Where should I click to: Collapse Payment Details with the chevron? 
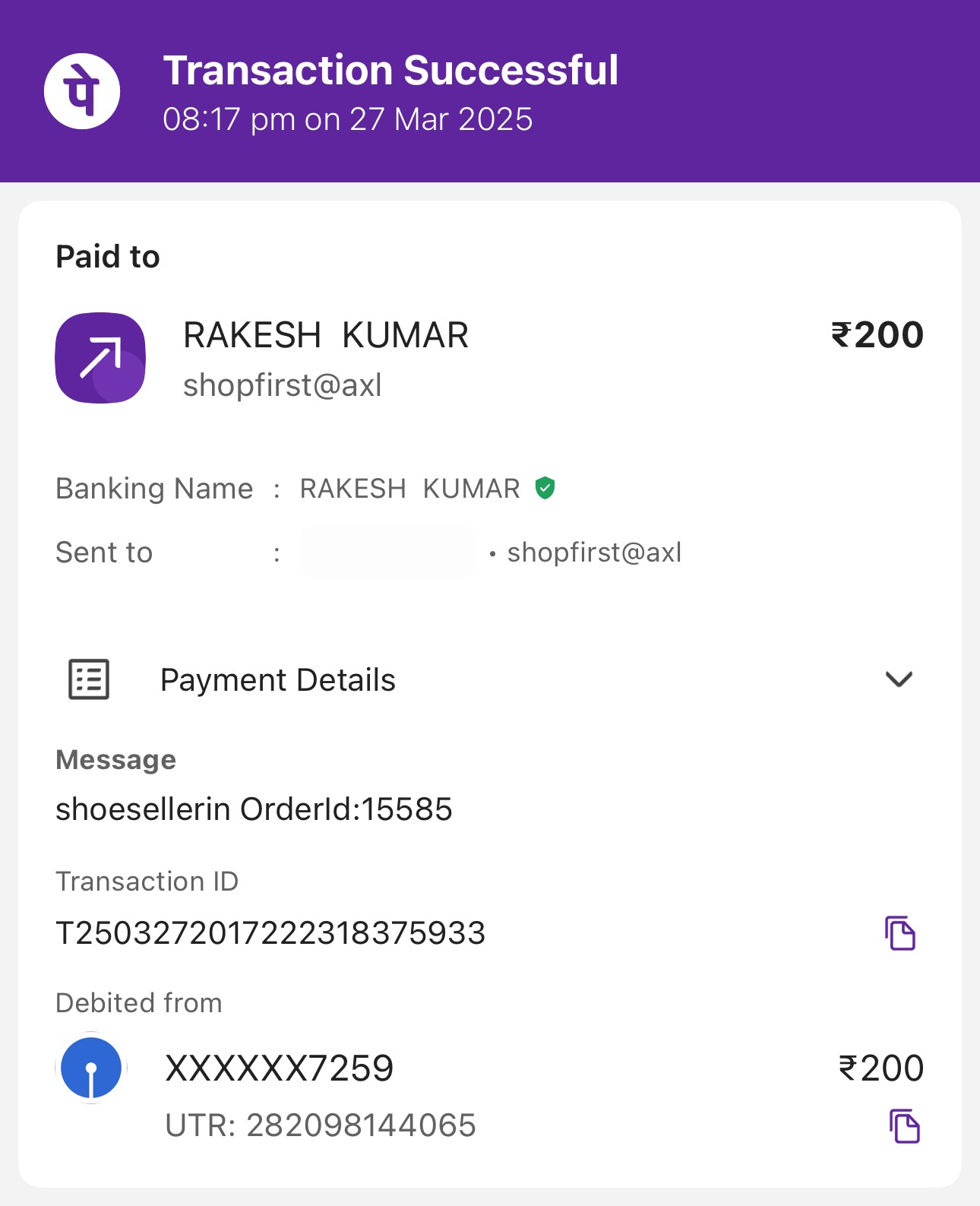coord(899,679)
